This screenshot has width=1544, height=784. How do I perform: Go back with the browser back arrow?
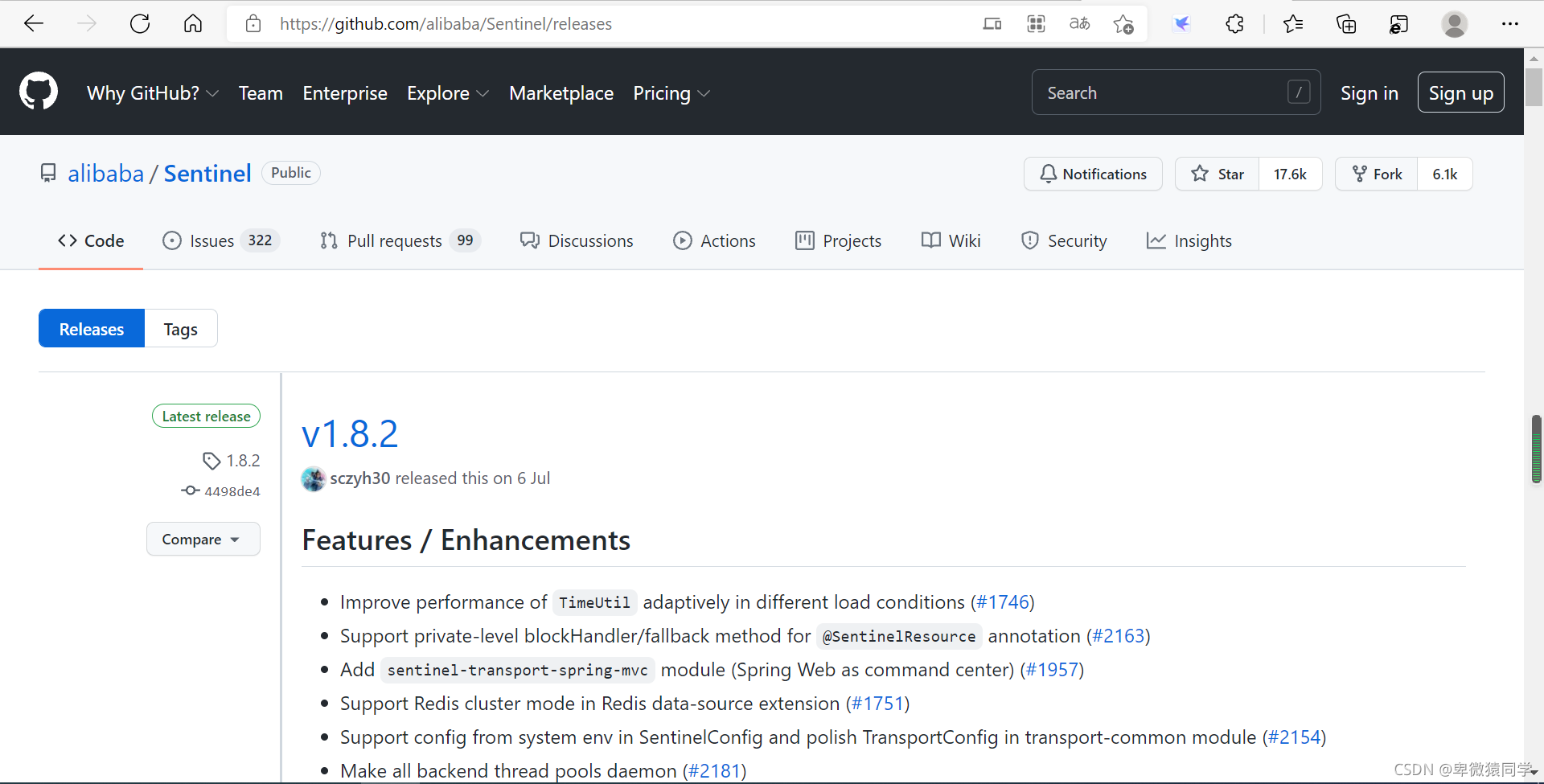tap(34, 24)
